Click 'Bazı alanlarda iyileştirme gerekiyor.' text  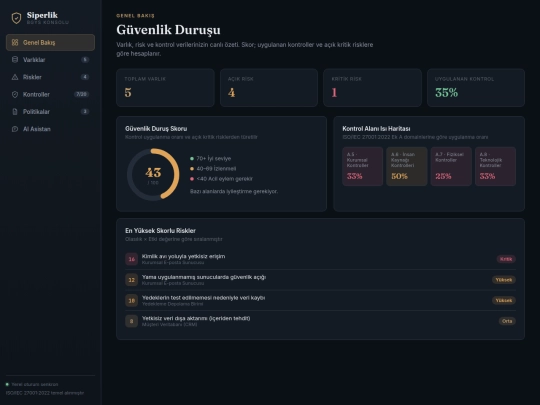[x=234, y=191]
